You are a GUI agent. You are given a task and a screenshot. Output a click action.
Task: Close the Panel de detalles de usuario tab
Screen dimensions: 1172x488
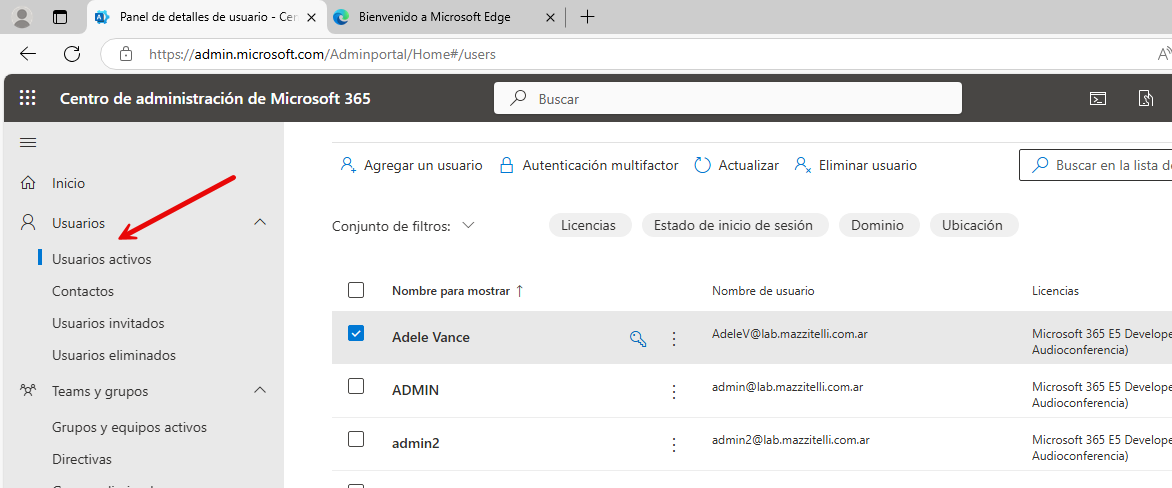tap(311, 16)
